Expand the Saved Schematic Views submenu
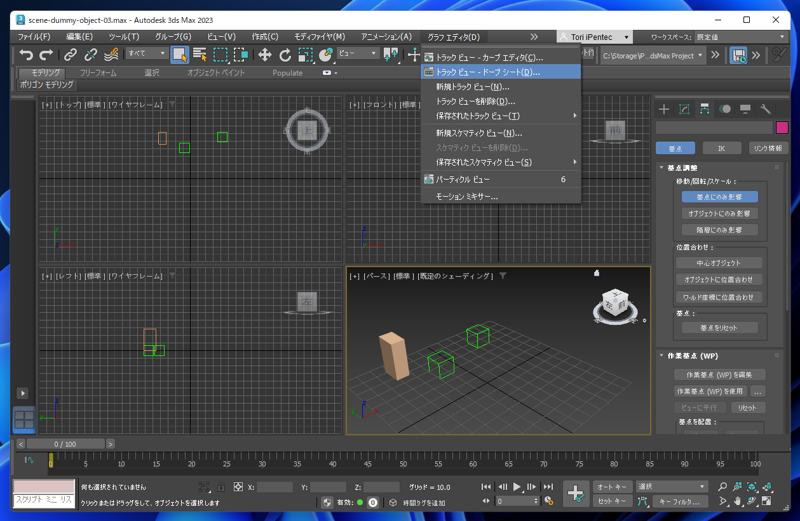Viewport: 800px width, 521px height. 501,162
